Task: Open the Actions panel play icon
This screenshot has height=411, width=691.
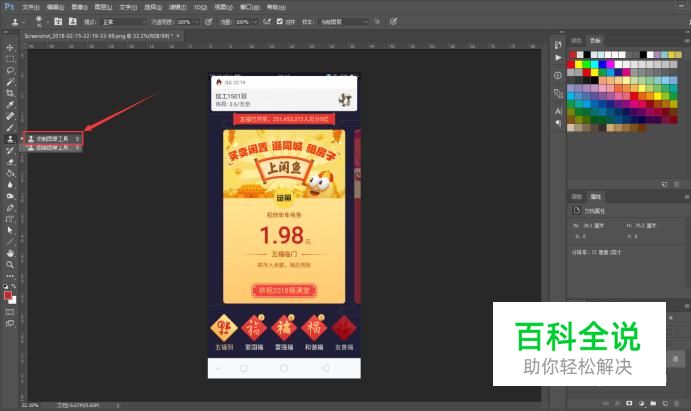Action: (x=558, y=58)
